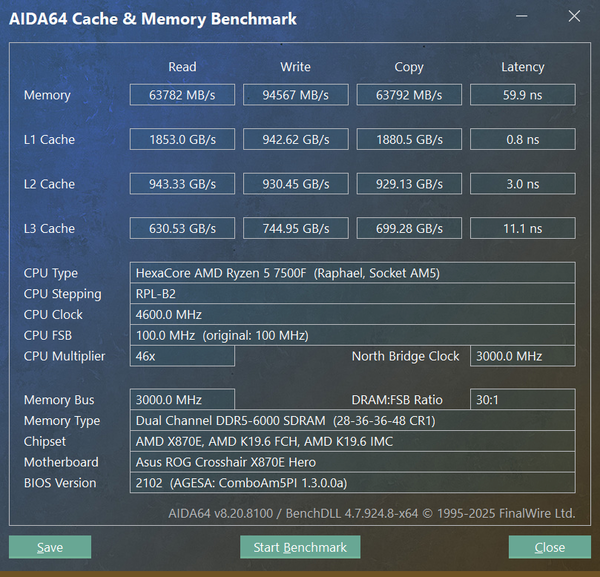This screenshot has width=600, height=577.
Task: Click the BIOS Version label
Action: pos(60,483)
